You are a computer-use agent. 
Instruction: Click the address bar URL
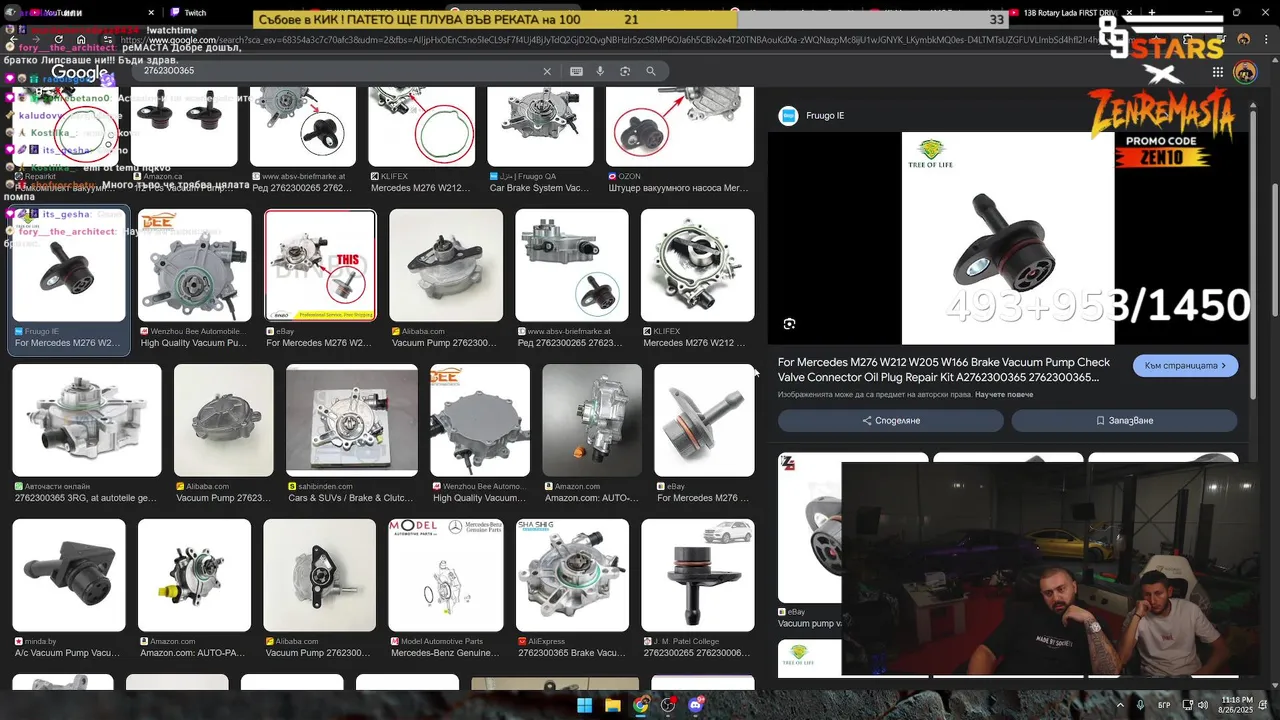(x=610, y=39)
